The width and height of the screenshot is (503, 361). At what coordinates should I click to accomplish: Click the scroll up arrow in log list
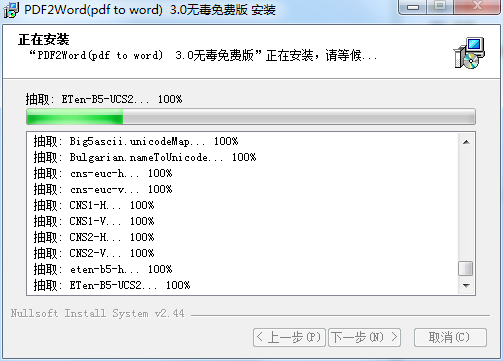point(466,142)
